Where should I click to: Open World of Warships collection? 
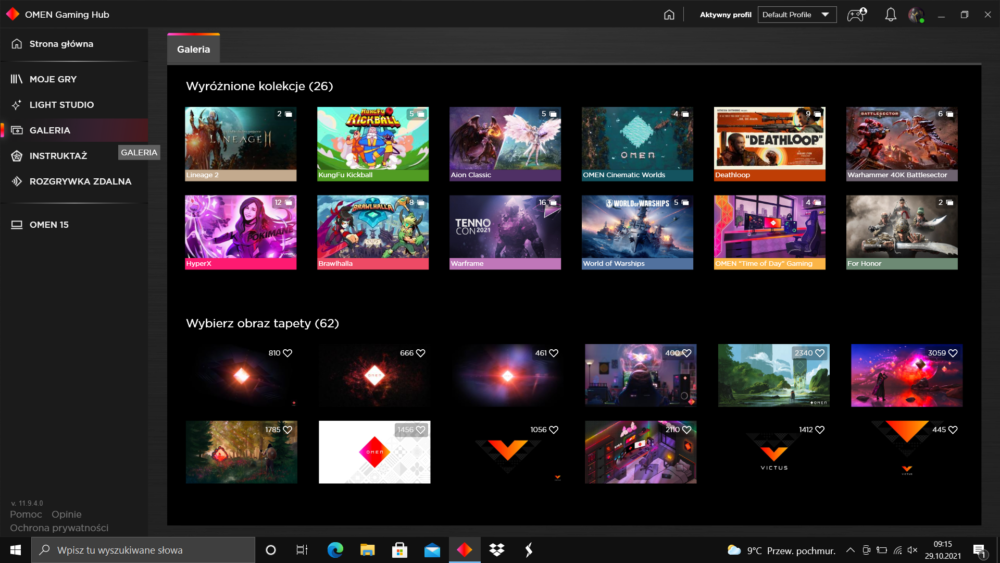pyautogui.click(x=637, y=233)
